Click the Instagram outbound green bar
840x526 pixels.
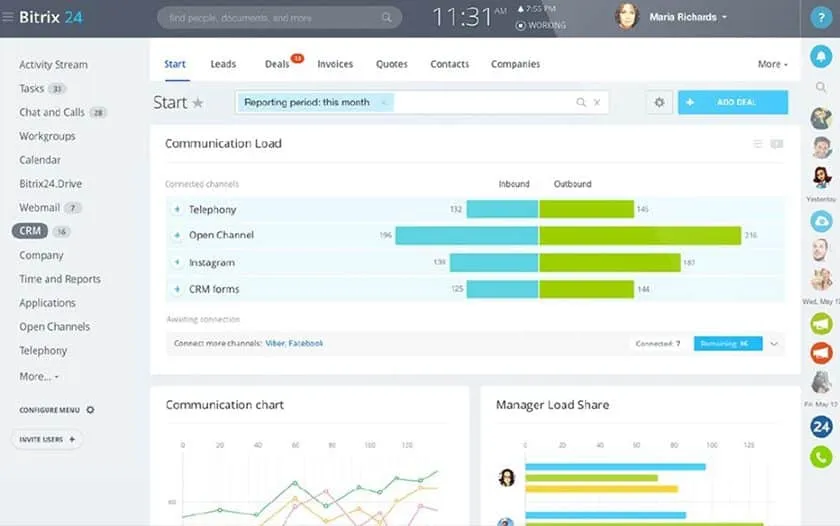click(x=610, y=262)
